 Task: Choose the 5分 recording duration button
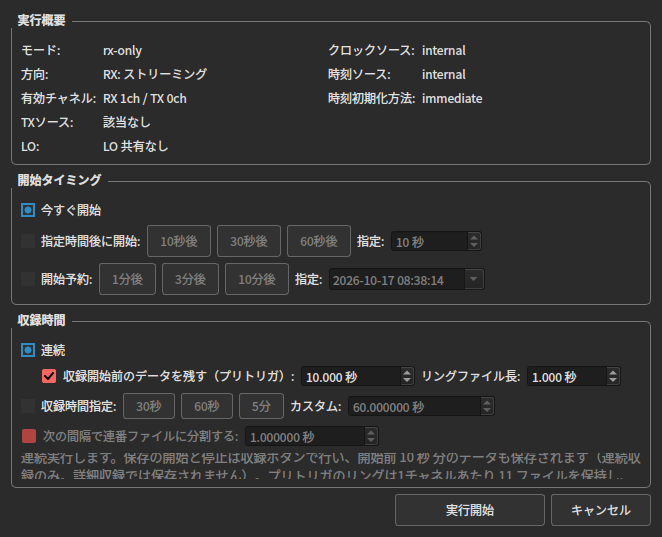tap(261, 406)
